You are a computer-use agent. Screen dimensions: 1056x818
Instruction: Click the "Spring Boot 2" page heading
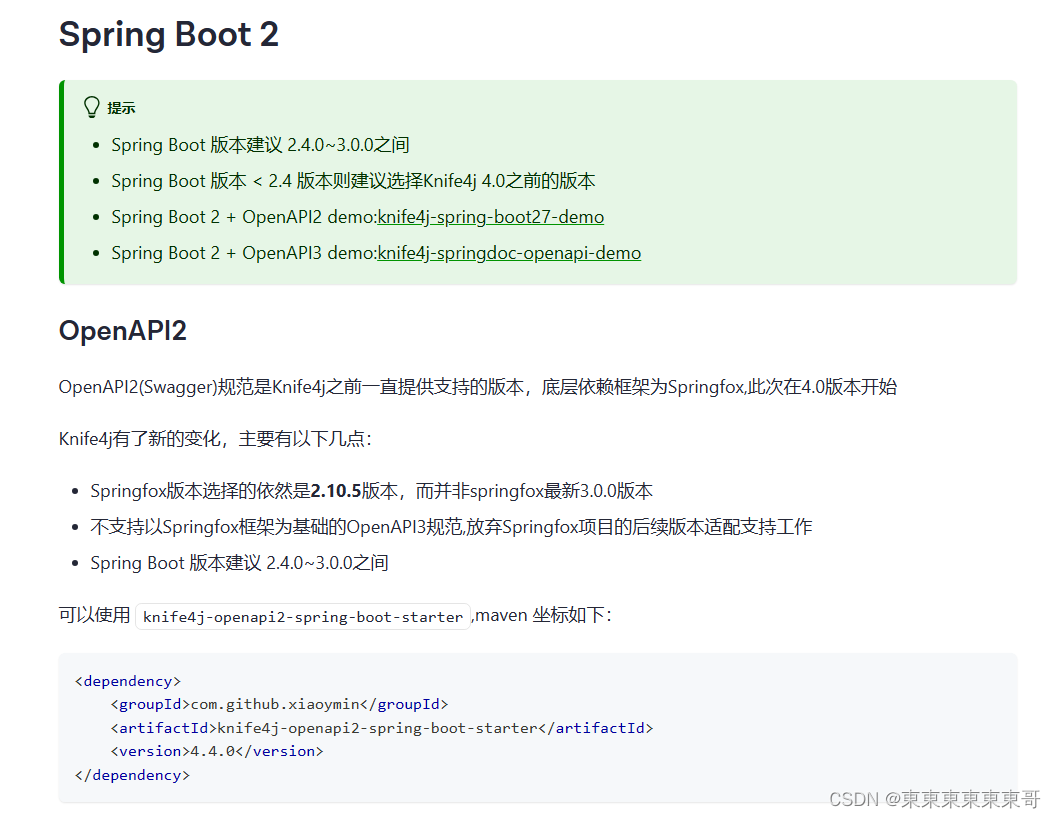168,34
